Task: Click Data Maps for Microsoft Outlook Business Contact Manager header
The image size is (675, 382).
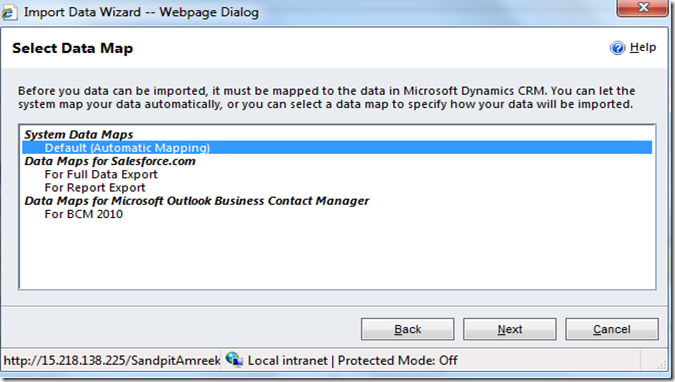Action: [x=197, y=201]
